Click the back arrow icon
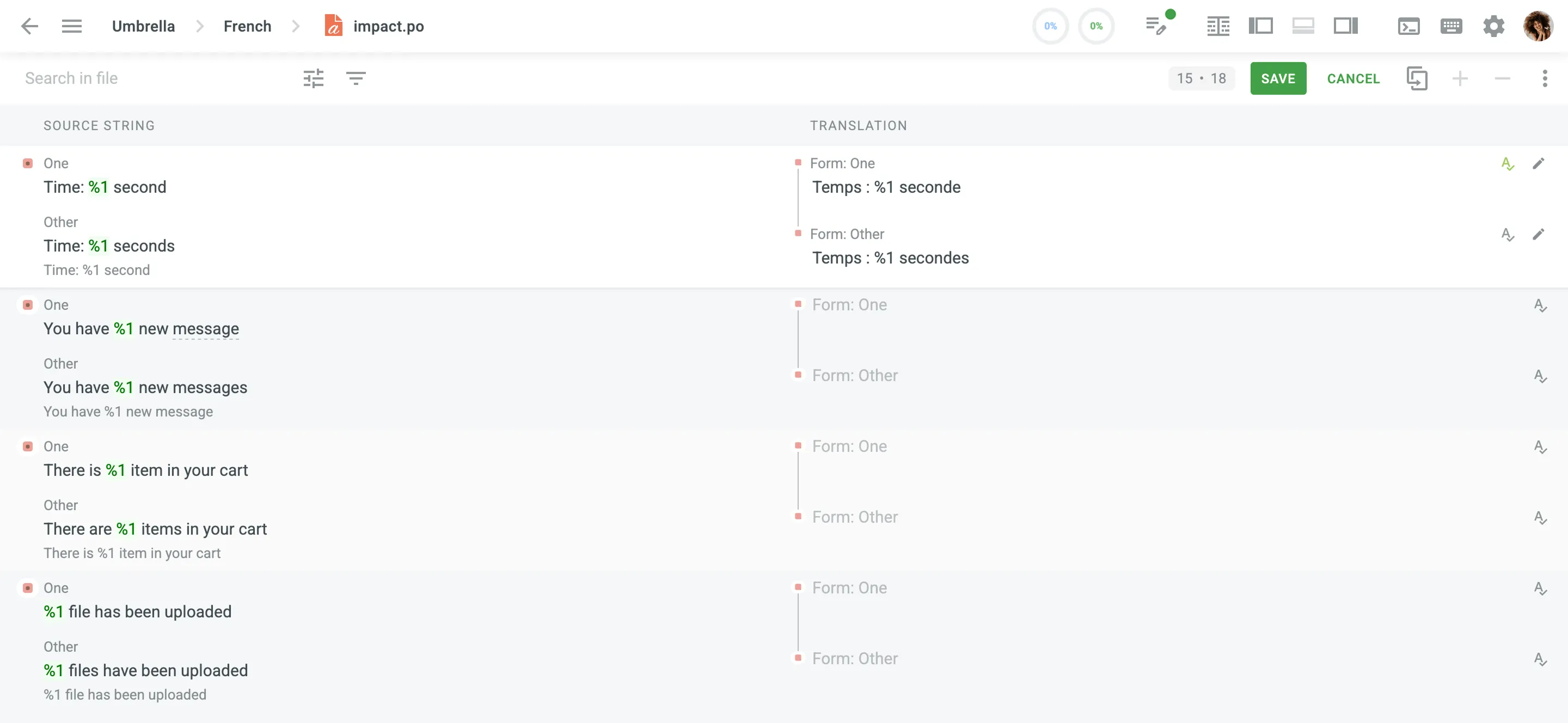The height and width of the screenshot is (723, 1568). [x=29, y=26]
